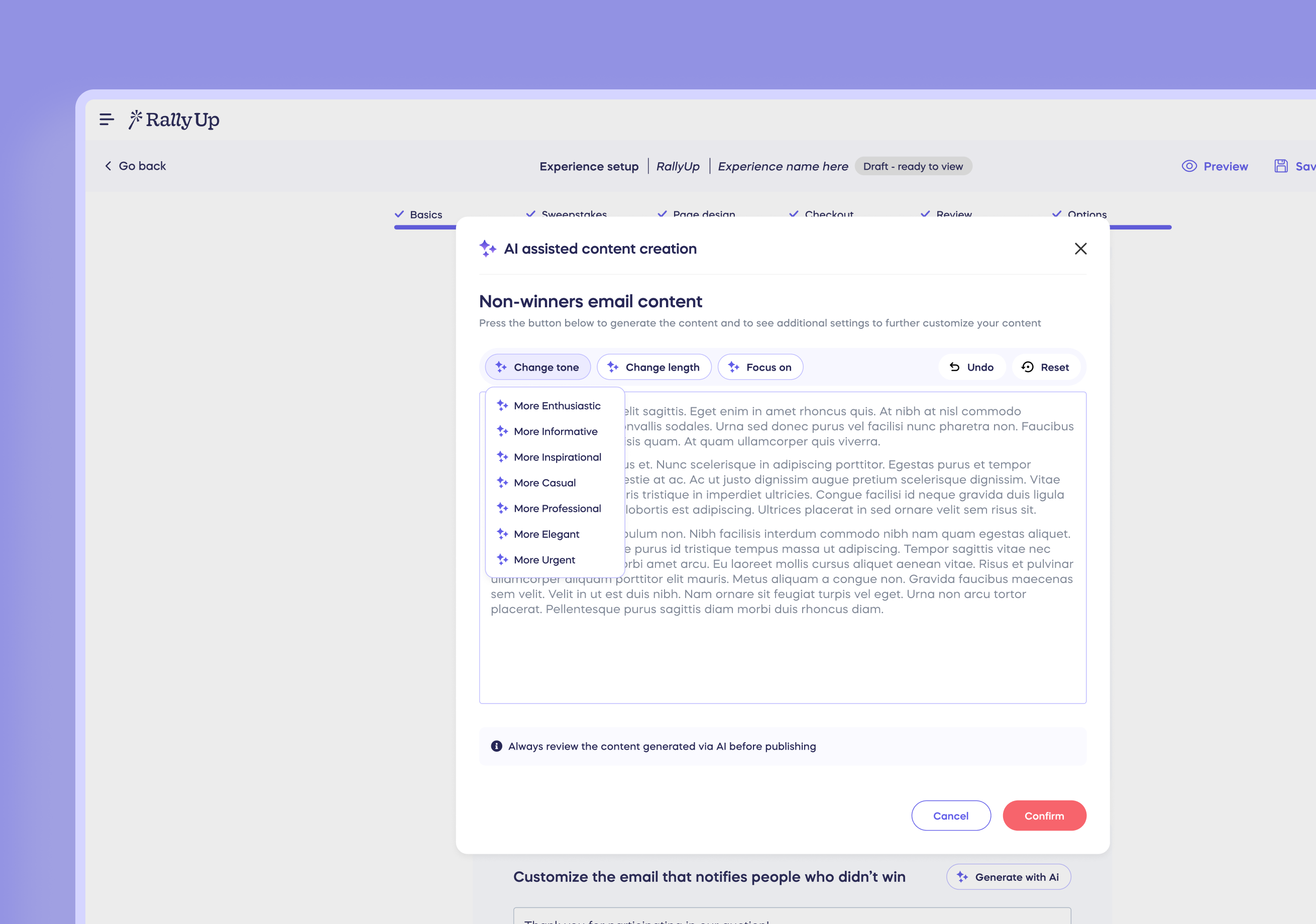Click the Preview link text
The width and height of the screenshot is (1316, 924).
click(1226, 166)
